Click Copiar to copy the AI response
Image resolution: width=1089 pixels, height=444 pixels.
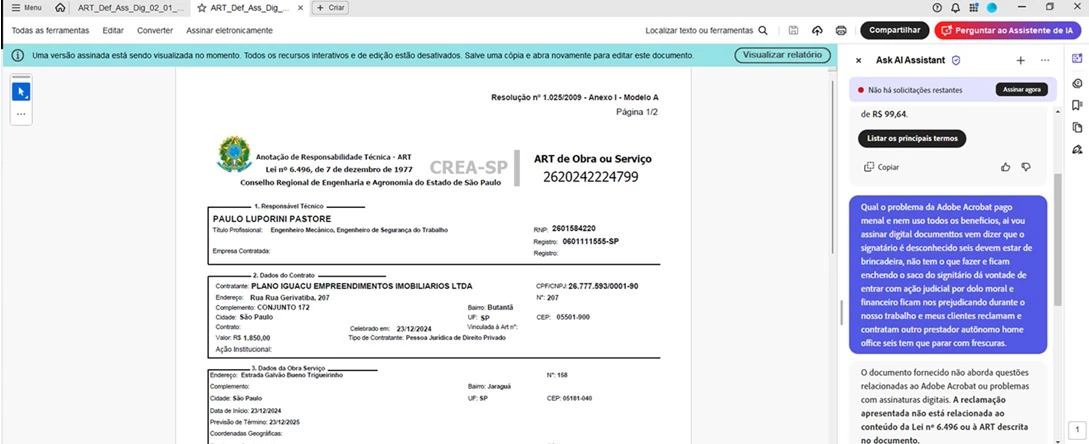click(x=881, y=167)
